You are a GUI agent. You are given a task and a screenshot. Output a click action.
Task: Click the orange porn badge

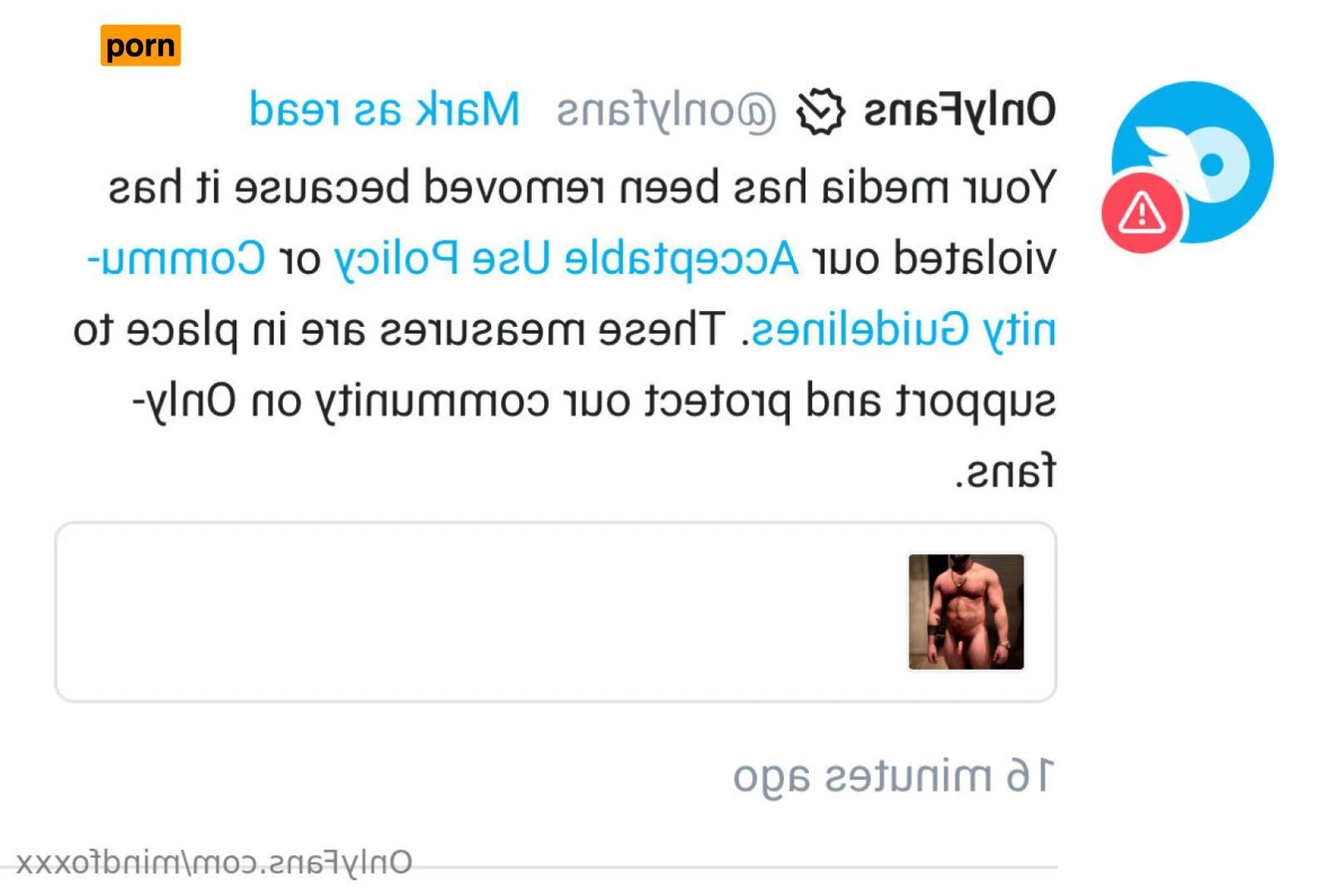[x=141, y=45]
